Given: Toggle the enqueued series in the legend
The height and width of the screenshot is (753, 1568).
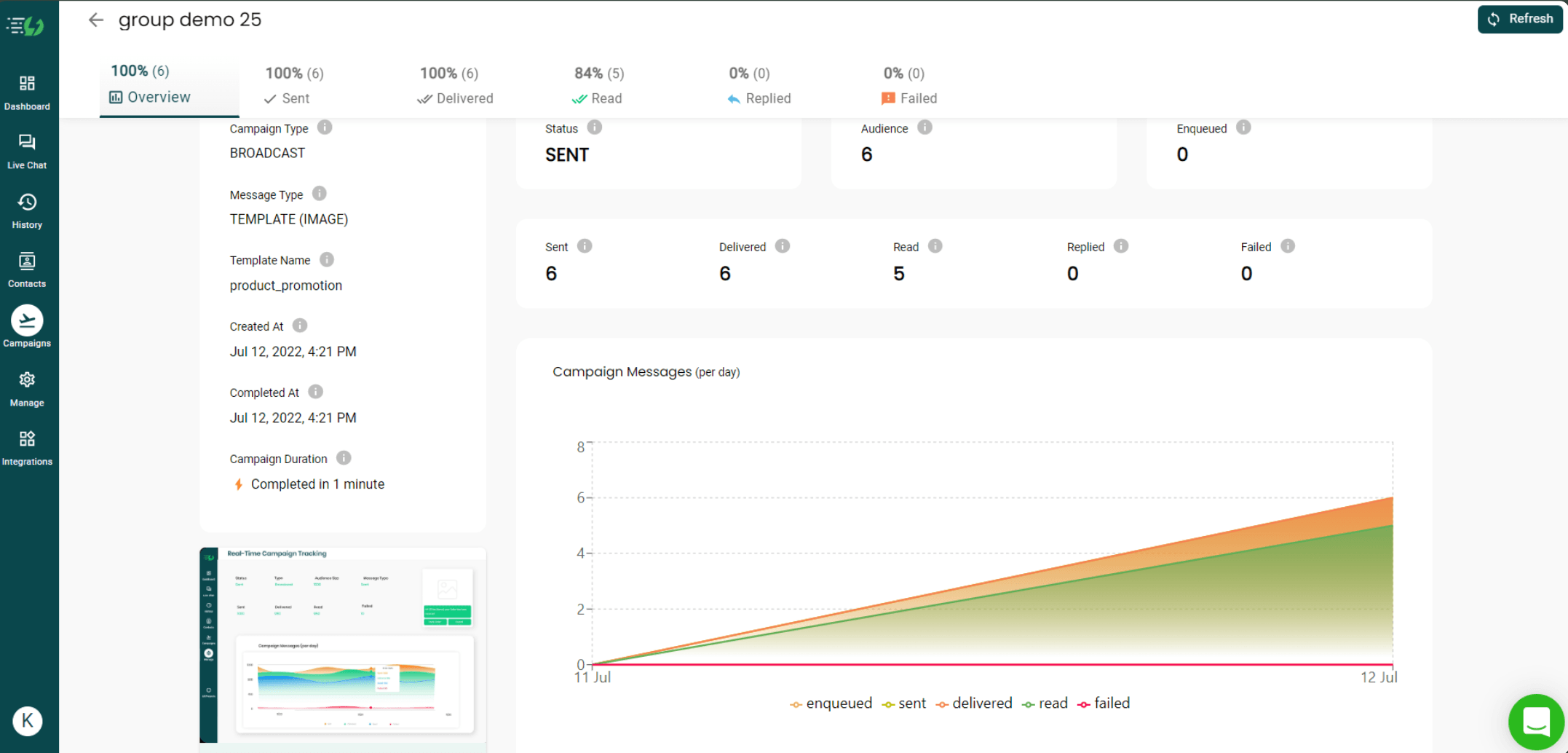Looking at the screenshot, I should pos(831,703).
